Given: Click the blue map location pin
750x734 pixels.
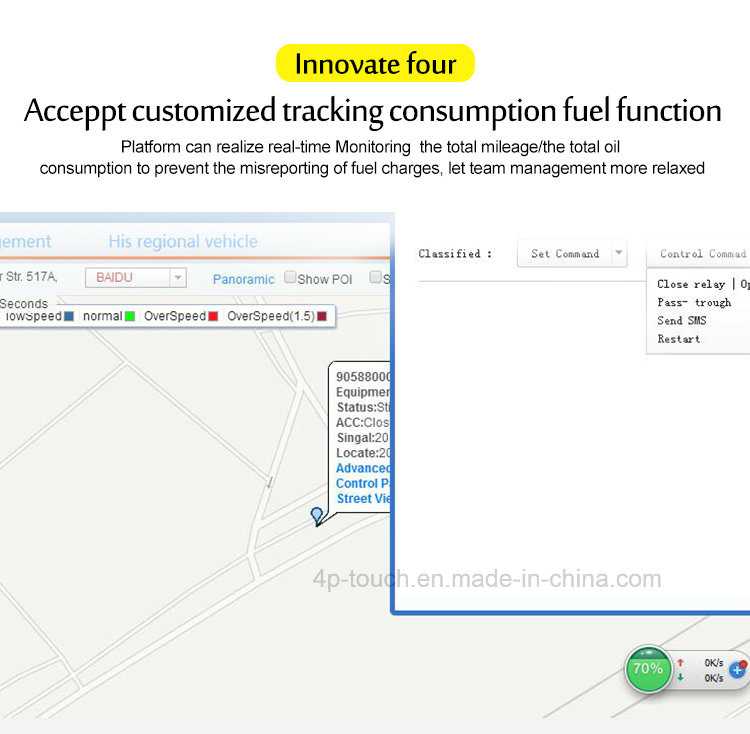Looking at the screenshot, I should click(x=317, y=516).
